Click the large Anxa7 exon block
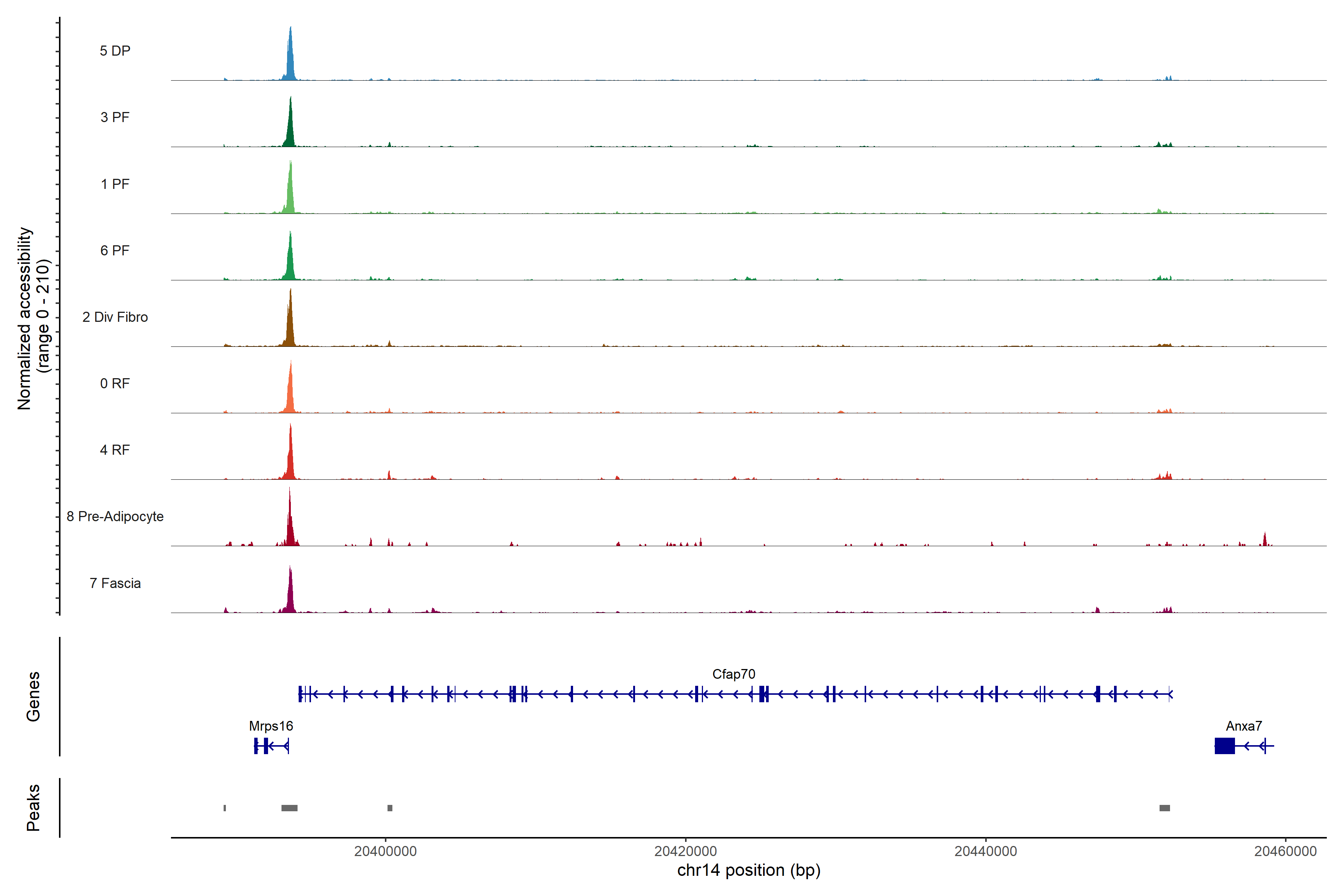The width and height of the screenshot is (1344, 896). [x=1224, y=746]
